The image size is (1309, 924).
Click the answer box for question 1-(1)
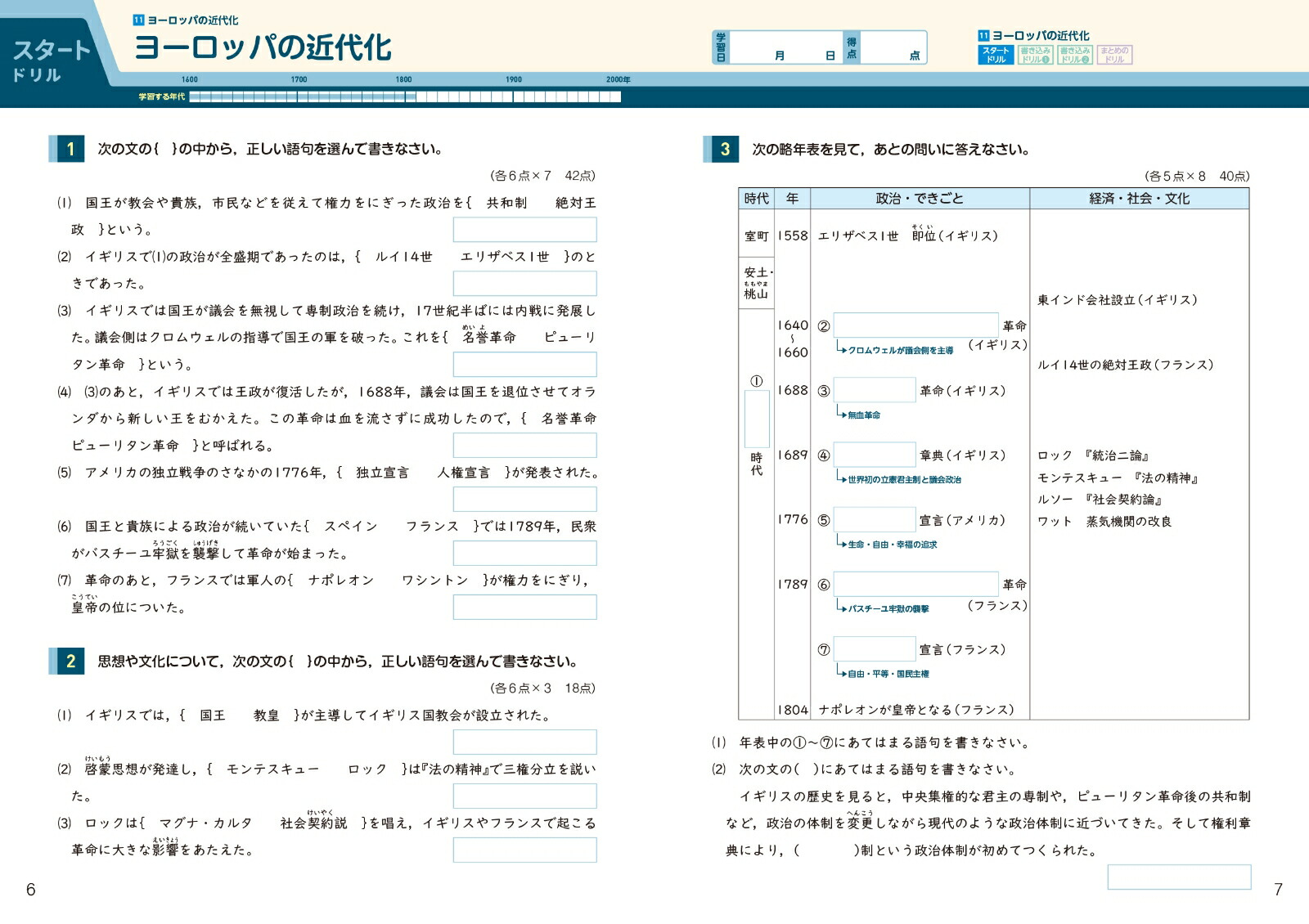click(x=526, y=230)
